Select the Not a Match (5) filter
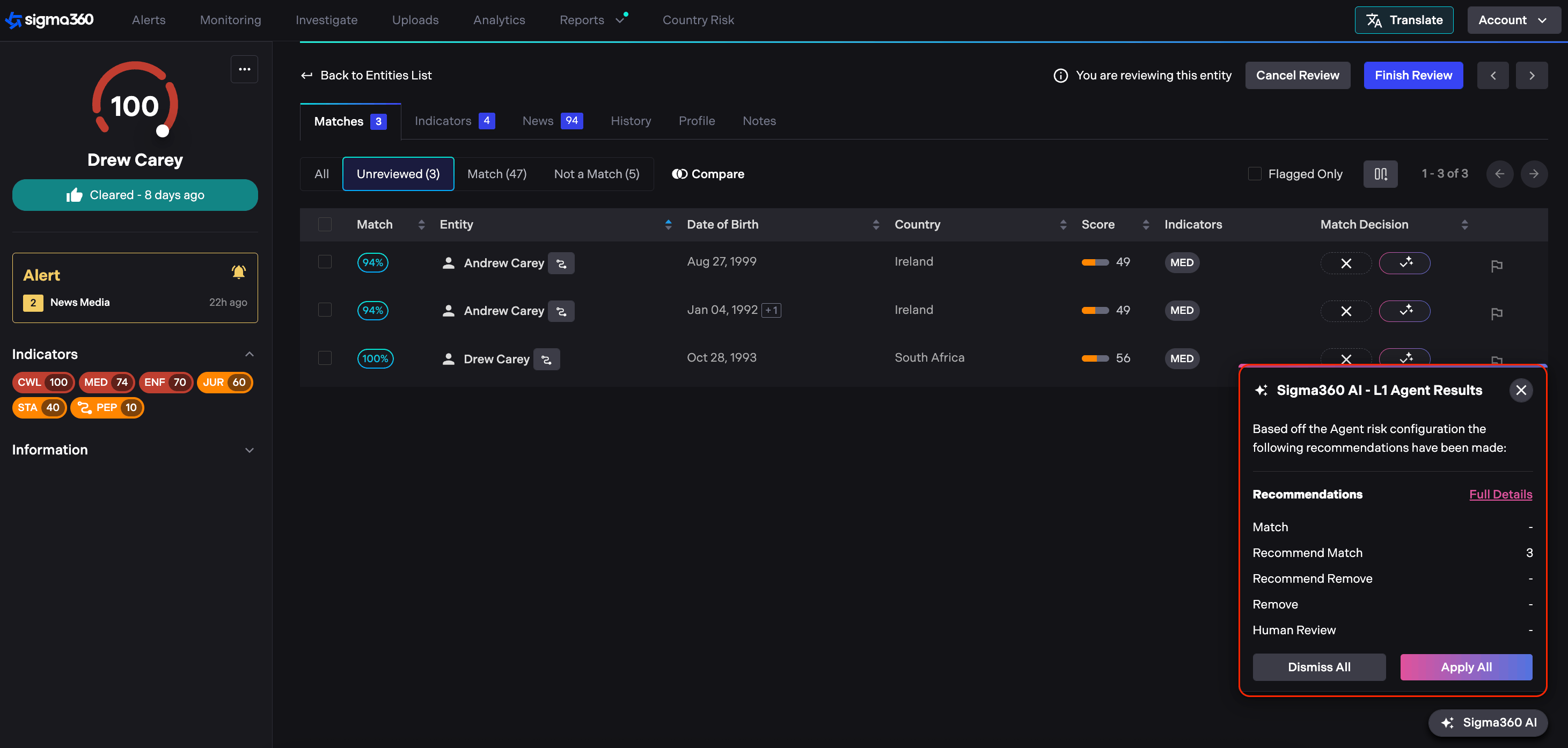 click(x=596, y=174)
